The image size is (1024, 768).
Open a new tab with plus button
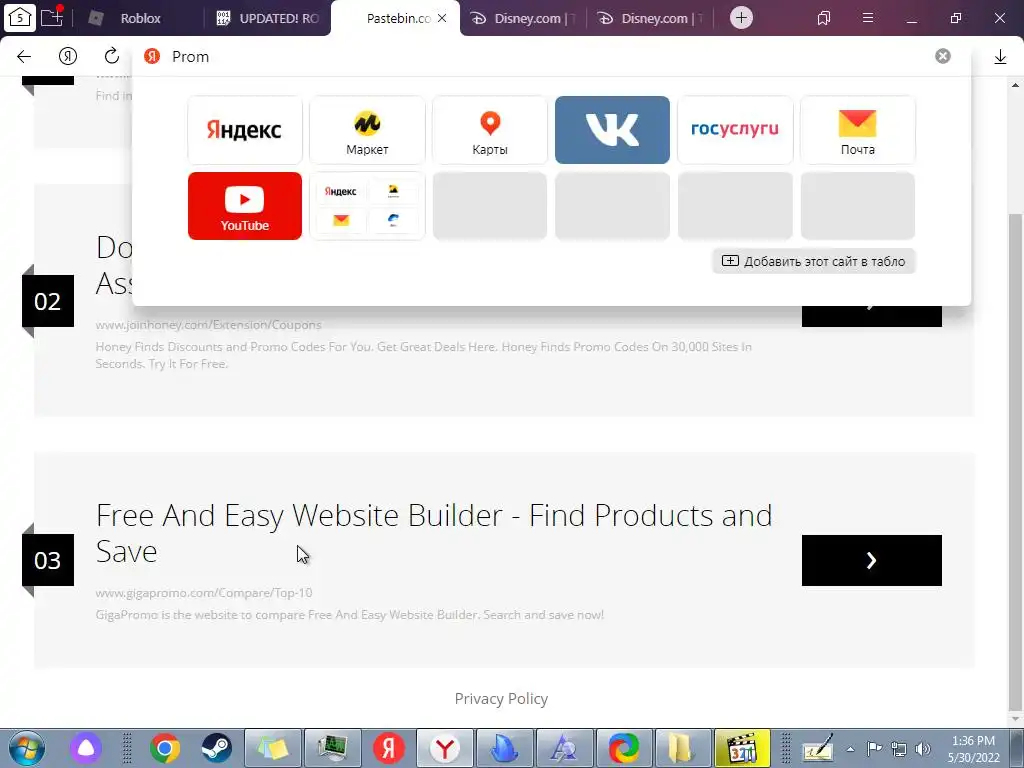click(x=741, y=18)
